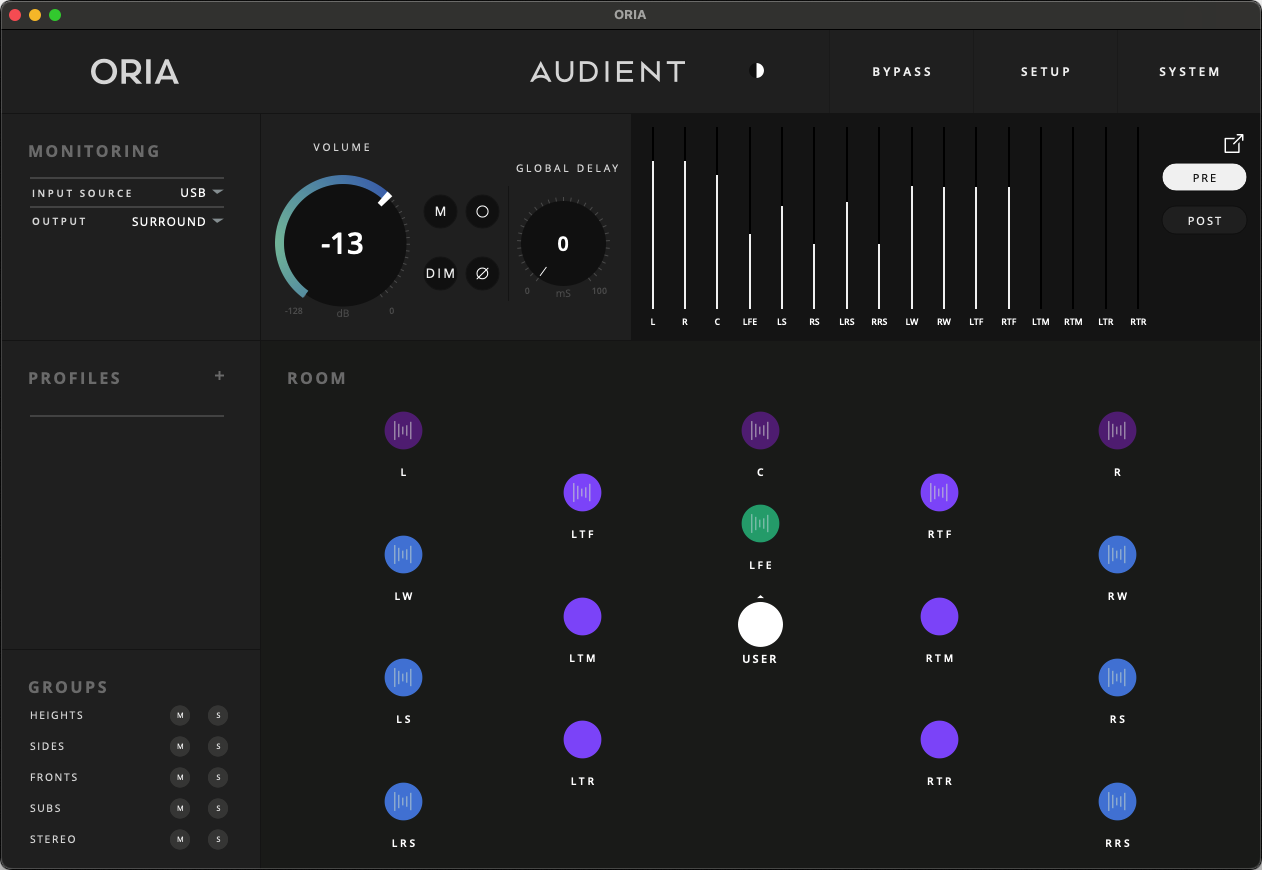Solo the SIDES group
This screenshot has width=1262, height=870.
pyautogui.click(x=218, y=746)
